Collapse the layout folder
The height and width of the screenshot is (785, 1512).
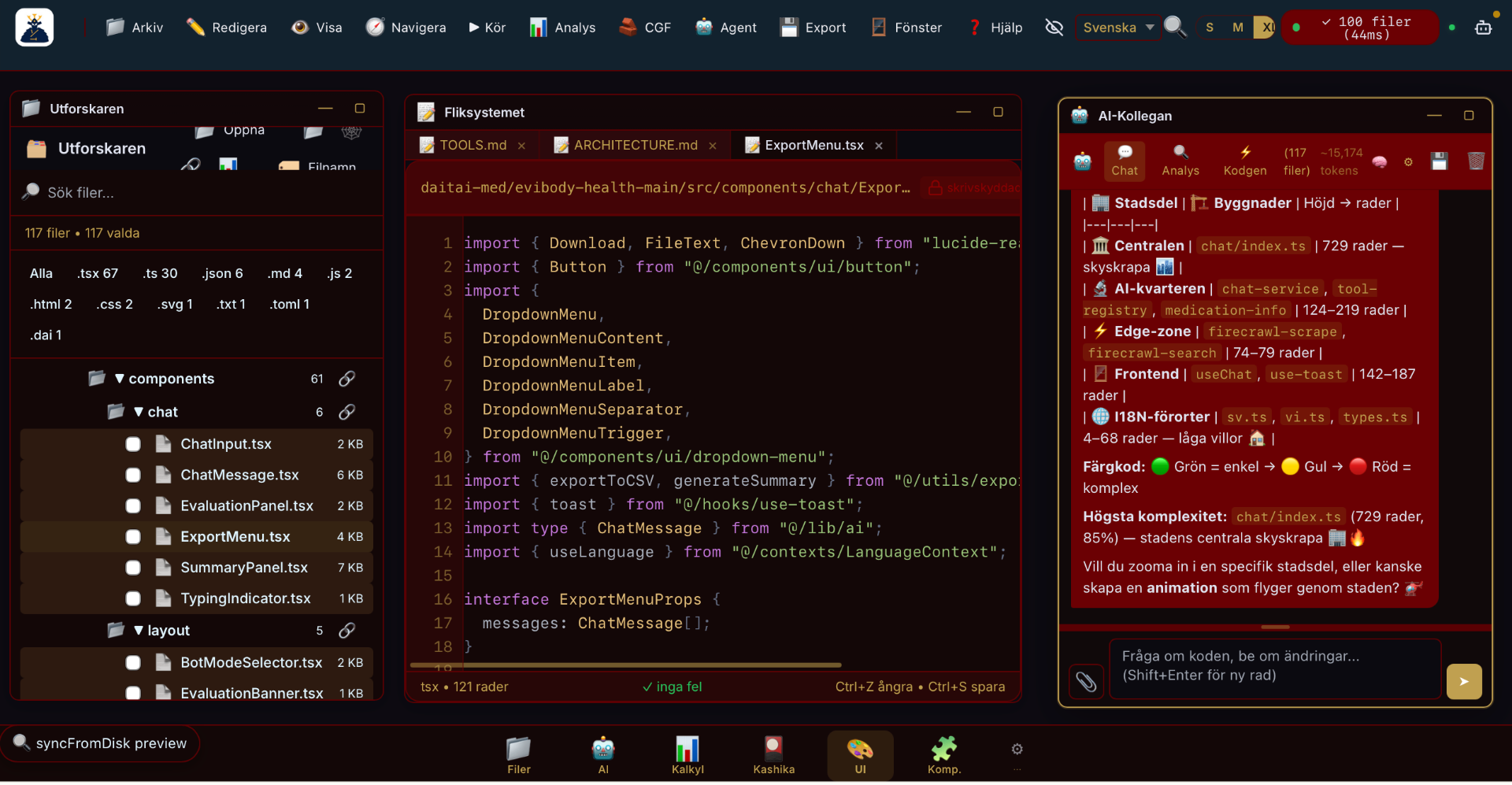[x=139, y=631]
